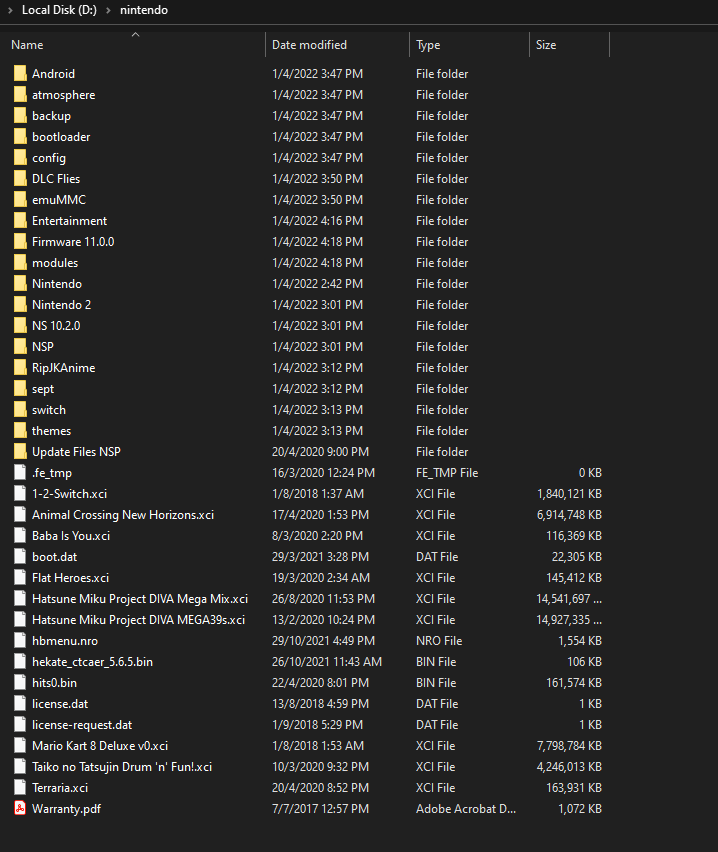
Task: Select Hatsune Miku Project DIVA MEGA39s.xci
Action: click(x=139, y=619)
